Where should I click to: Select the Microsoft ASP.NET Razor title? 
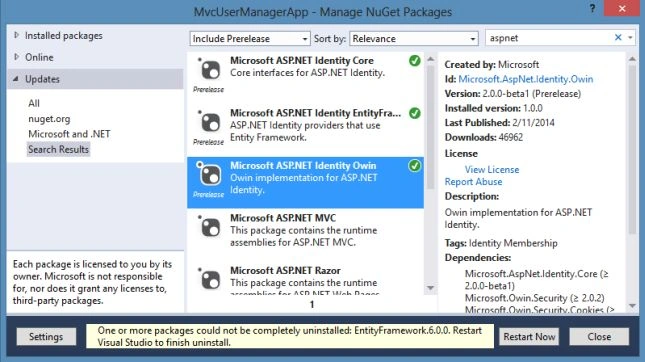tap(285, 271)
